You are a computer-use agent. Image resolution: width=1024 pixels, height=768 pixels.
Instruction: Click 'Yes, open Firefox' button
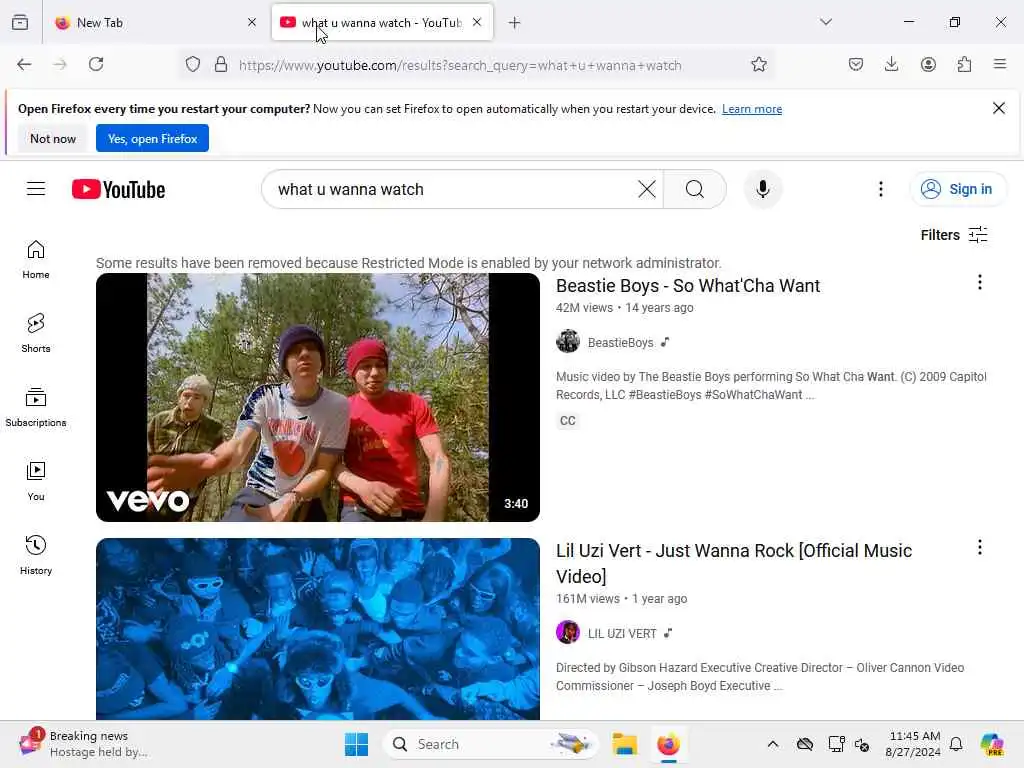tap(152, 138)
